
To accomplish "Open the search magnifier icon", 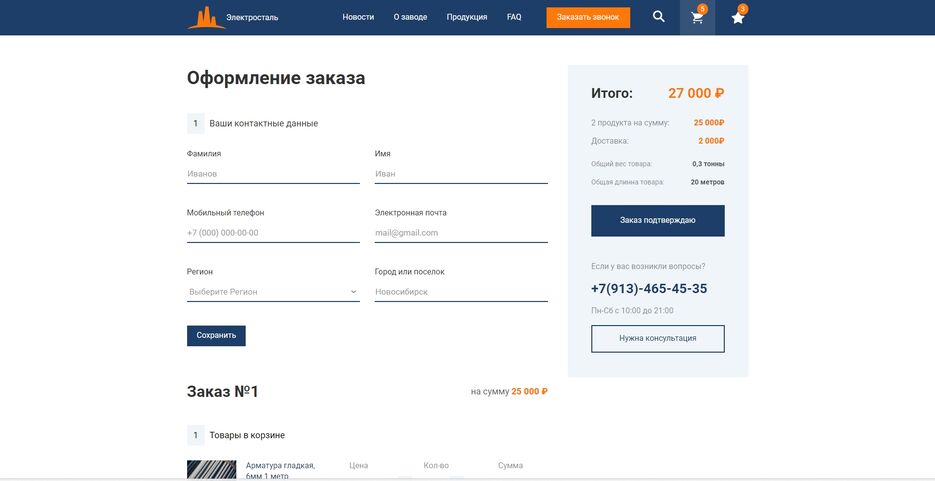I will [658, 17].
